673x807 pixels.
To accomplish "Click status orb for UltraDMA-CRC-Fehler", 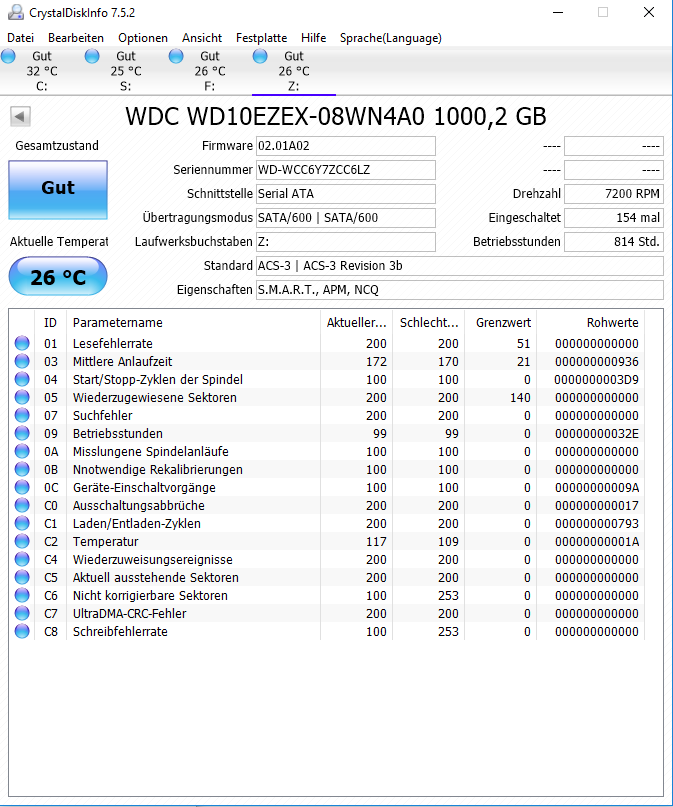I will point(22,613).
